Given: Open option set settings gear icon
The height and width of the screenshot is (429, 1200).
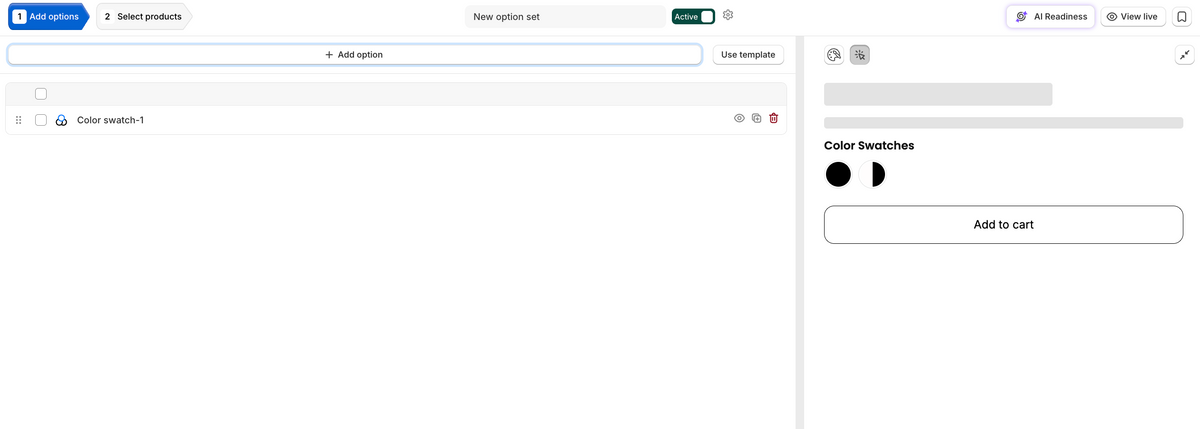Looking at the screenshot, I should [x=728, y=15].
